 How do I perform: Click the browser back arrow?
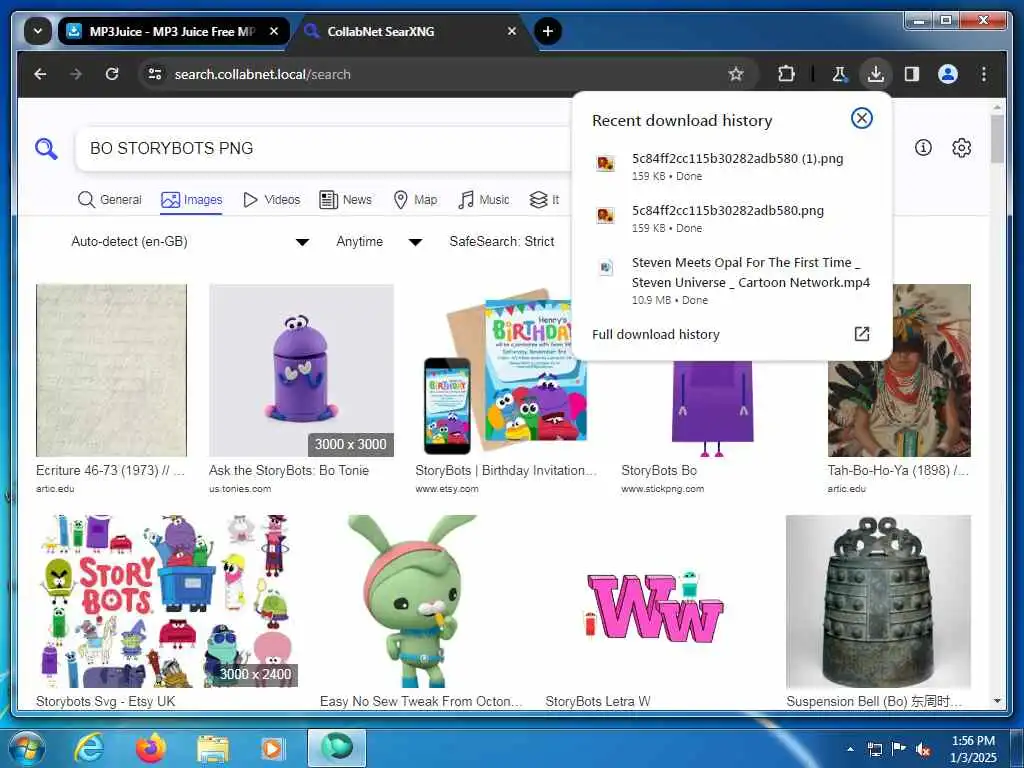pyautogui.click(x=40, y=74)
